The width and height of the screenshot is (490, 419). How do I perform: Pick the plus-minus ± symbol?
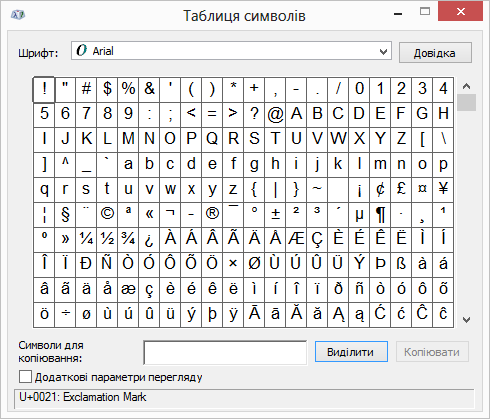pyautogui.click(x=275, y=213)
